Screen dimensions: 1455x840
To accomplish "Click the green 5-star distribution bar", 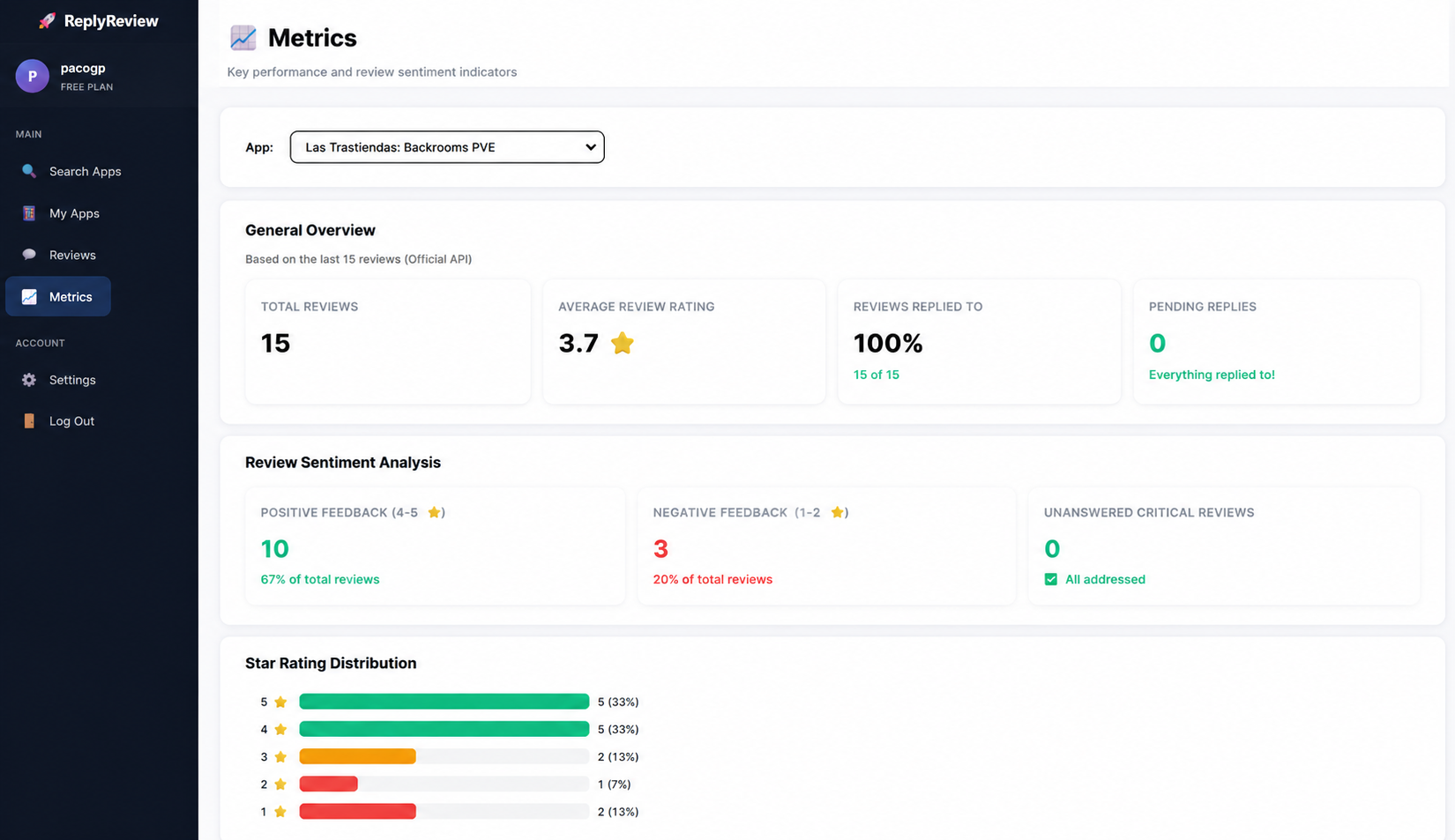I will click(444, 702).
